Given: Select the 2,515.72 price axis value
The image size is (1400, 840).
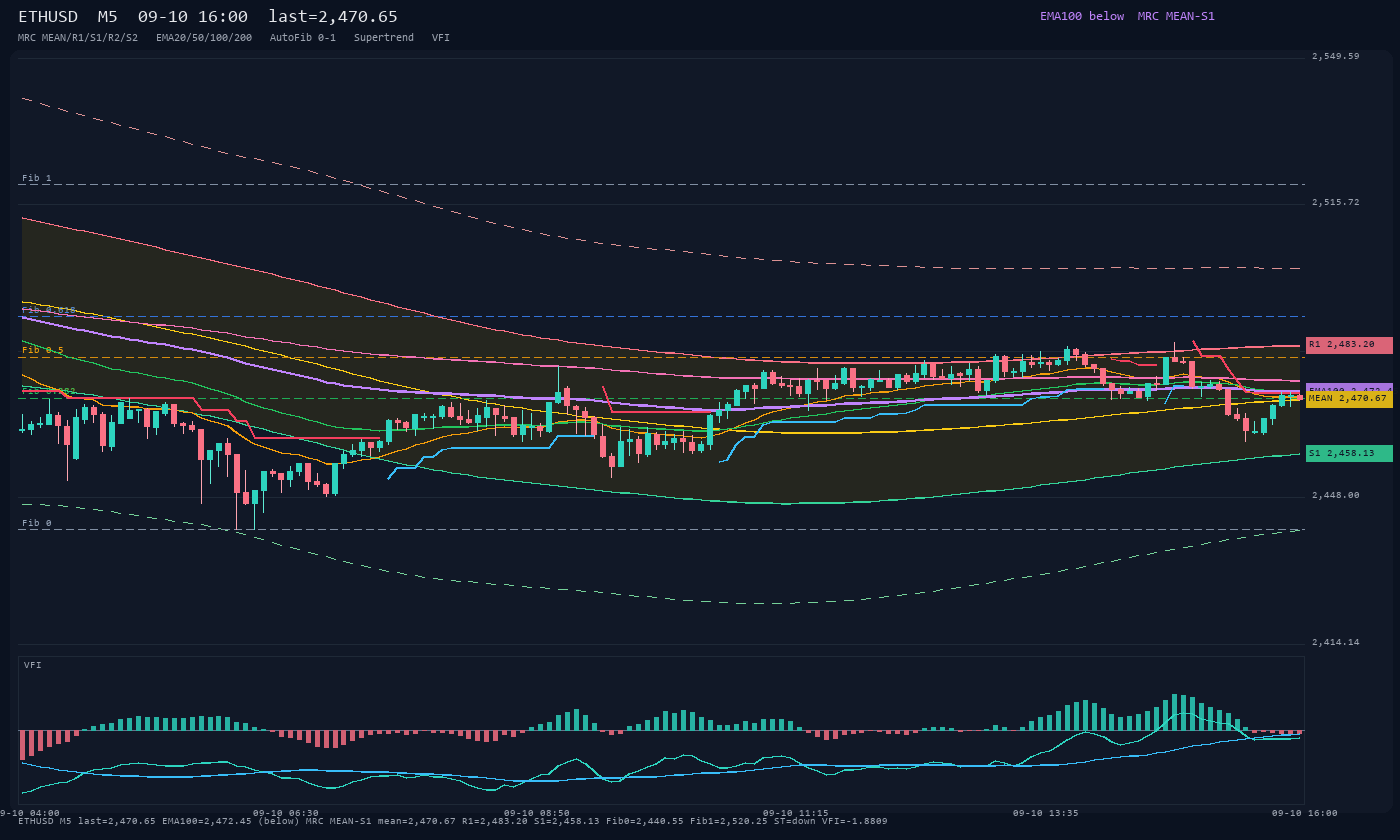Looking at the screenshot, I should pyautogui.click(x=1336, y=202).
